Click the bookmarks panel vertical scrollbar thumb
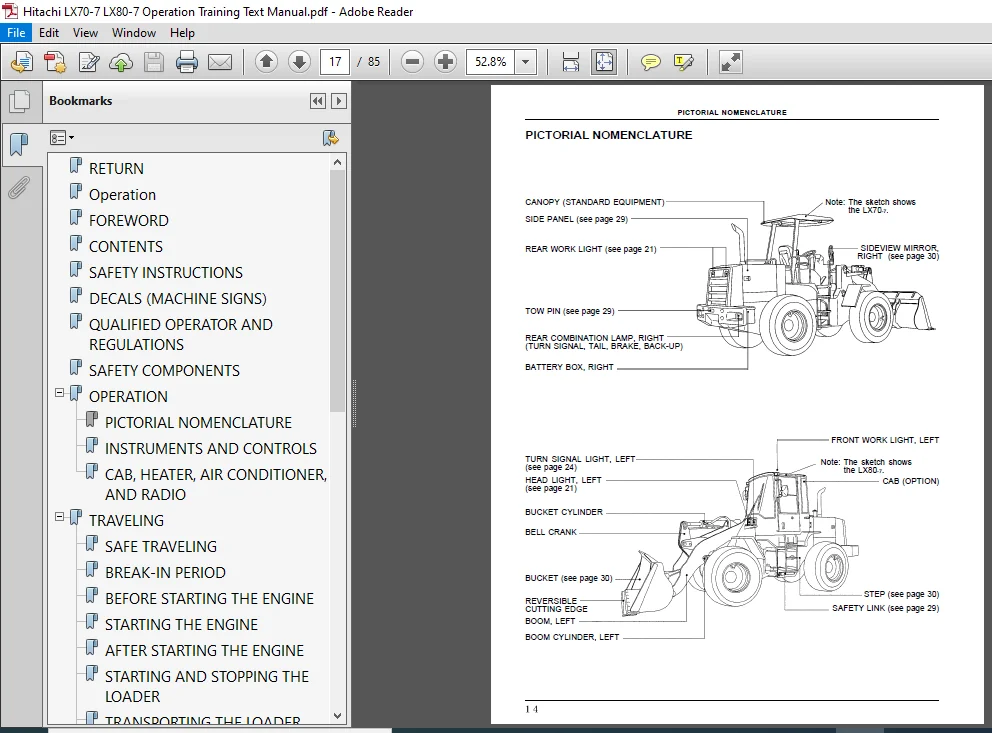992x733 pixels. [x=338, y=291]
